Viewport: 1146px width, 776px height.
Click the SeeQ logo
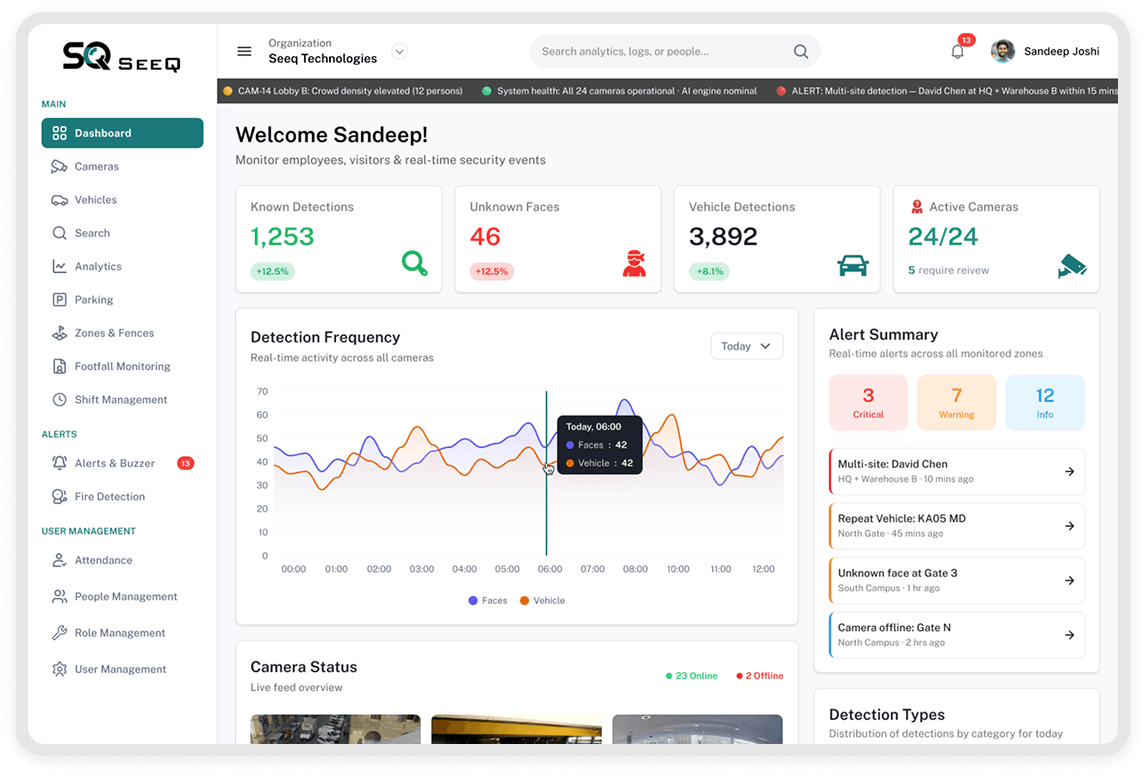tap(121, 56)
